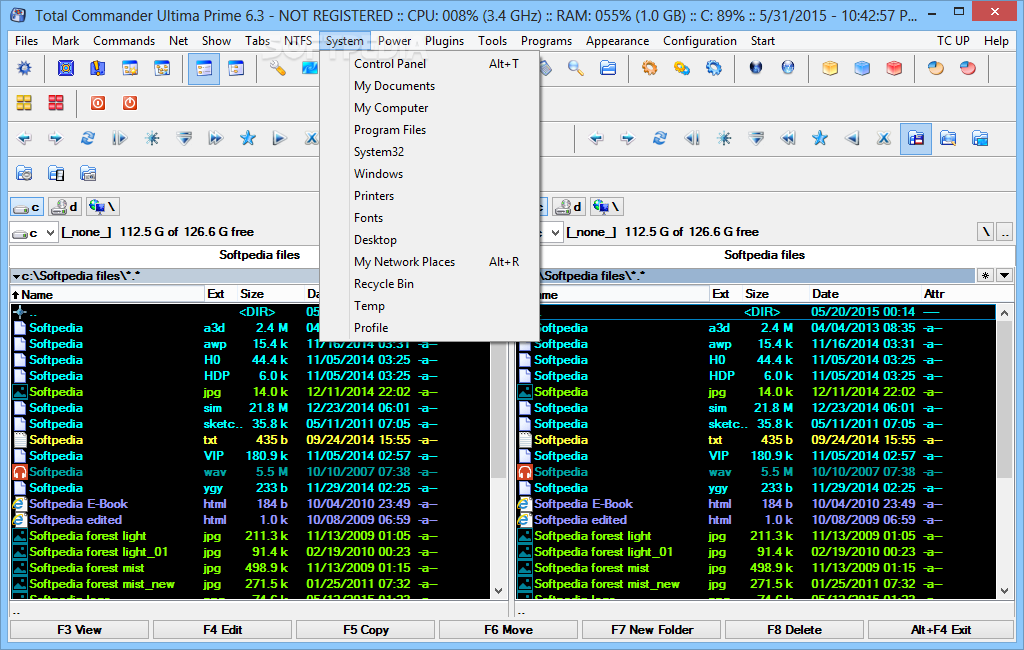Image resolution: width=1024 pixels, height=650 pixels.
Task: Choose Recycle Bin in System menu
Action: [x=430, y=284]
